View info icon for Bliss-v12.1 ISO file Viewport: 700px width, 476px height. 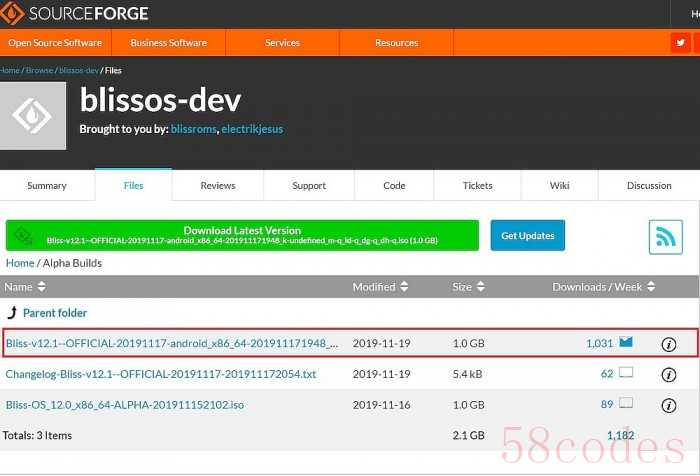point(669,344)
